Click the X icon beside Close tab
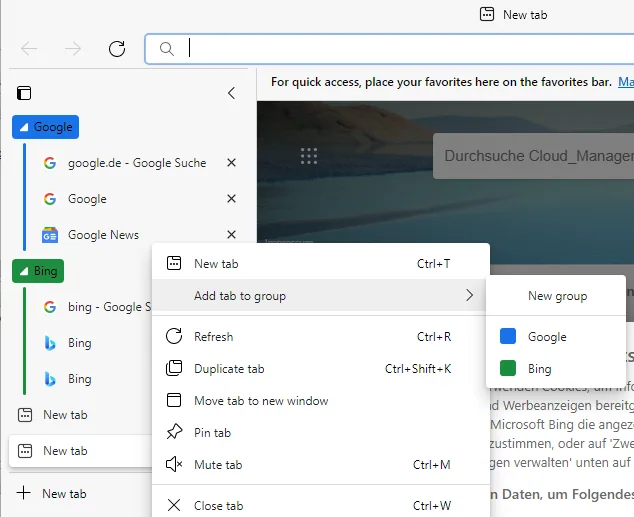This screenshot has height=517, width=634. point(174,505)
